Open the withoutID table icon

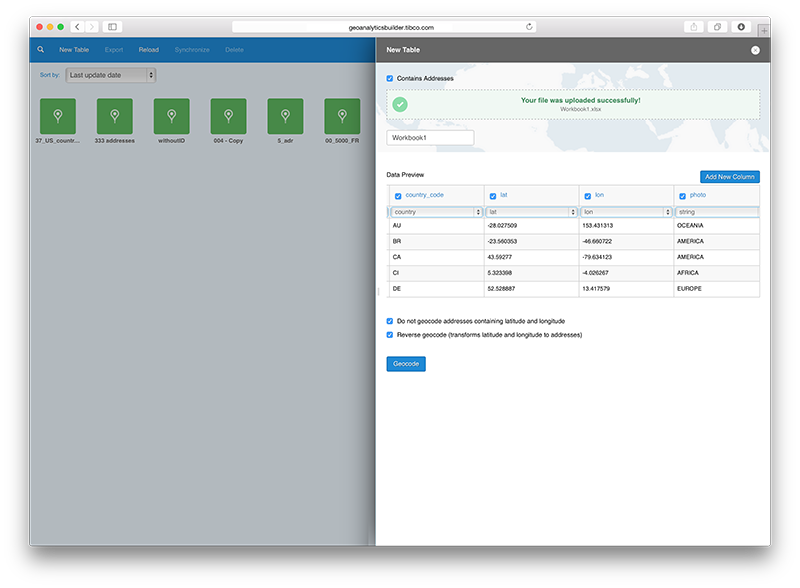(x=171, y=117)
